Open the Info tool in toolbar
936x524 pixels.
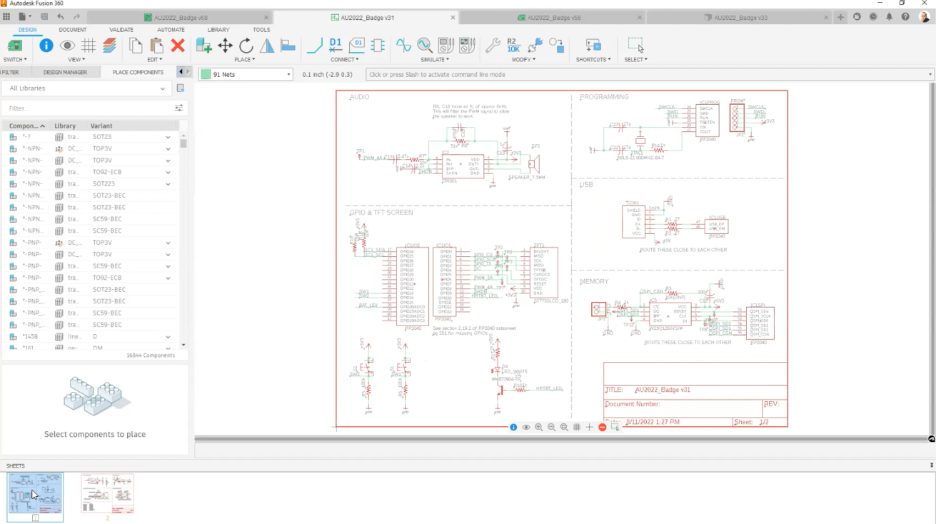[46, 45]
